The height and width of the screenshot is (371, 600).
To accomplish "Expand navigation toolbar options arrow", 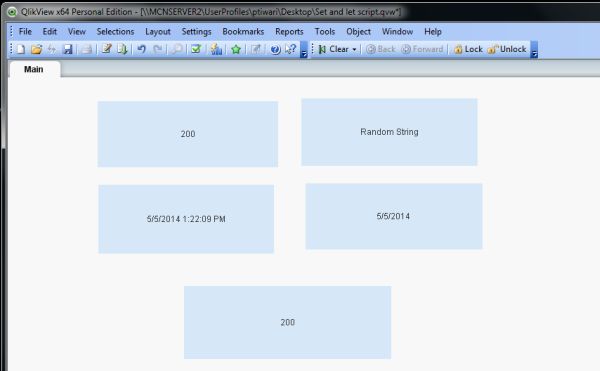I will [534, 49].
